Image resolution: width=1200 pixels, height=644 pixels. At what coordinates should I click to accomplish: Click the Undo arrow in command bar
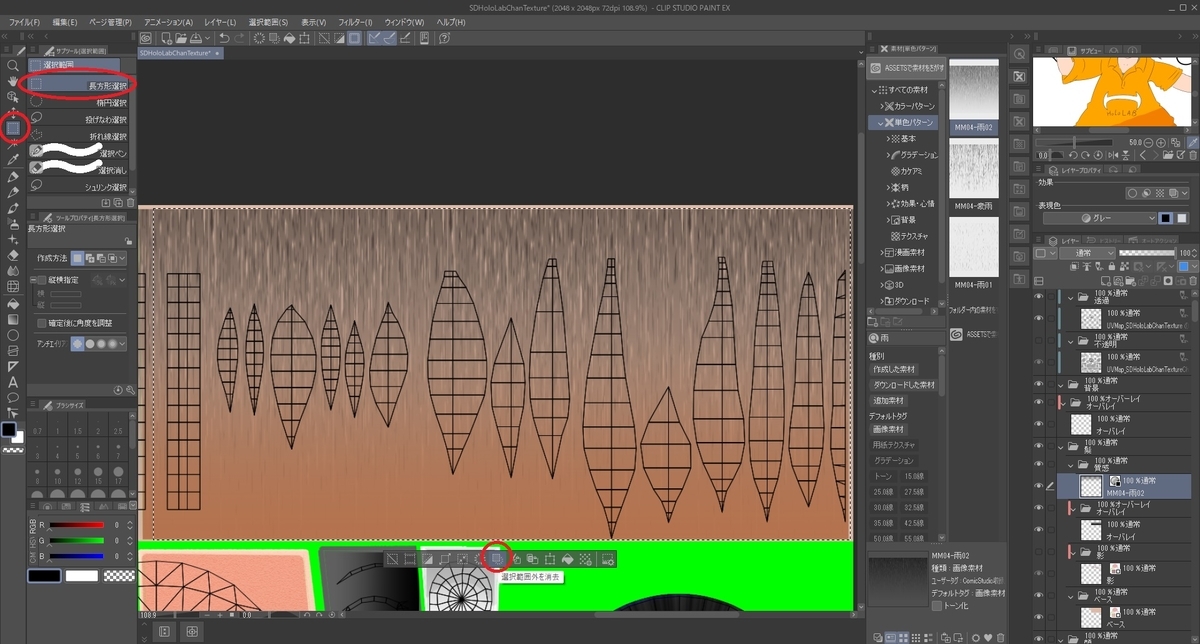(224, 38)
